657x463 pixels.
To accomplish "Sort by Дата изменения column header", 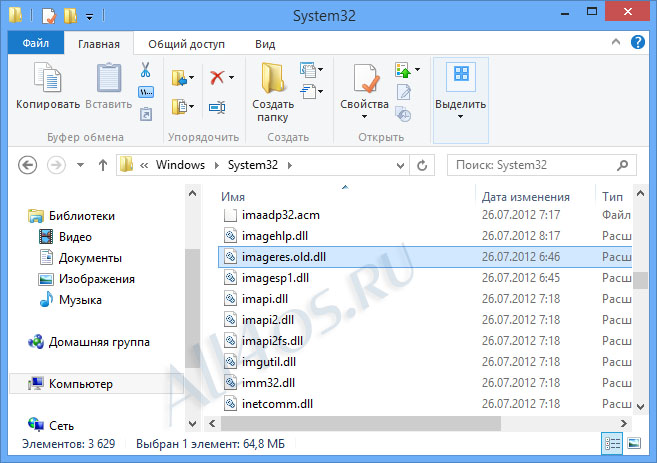I will [525, 197].
